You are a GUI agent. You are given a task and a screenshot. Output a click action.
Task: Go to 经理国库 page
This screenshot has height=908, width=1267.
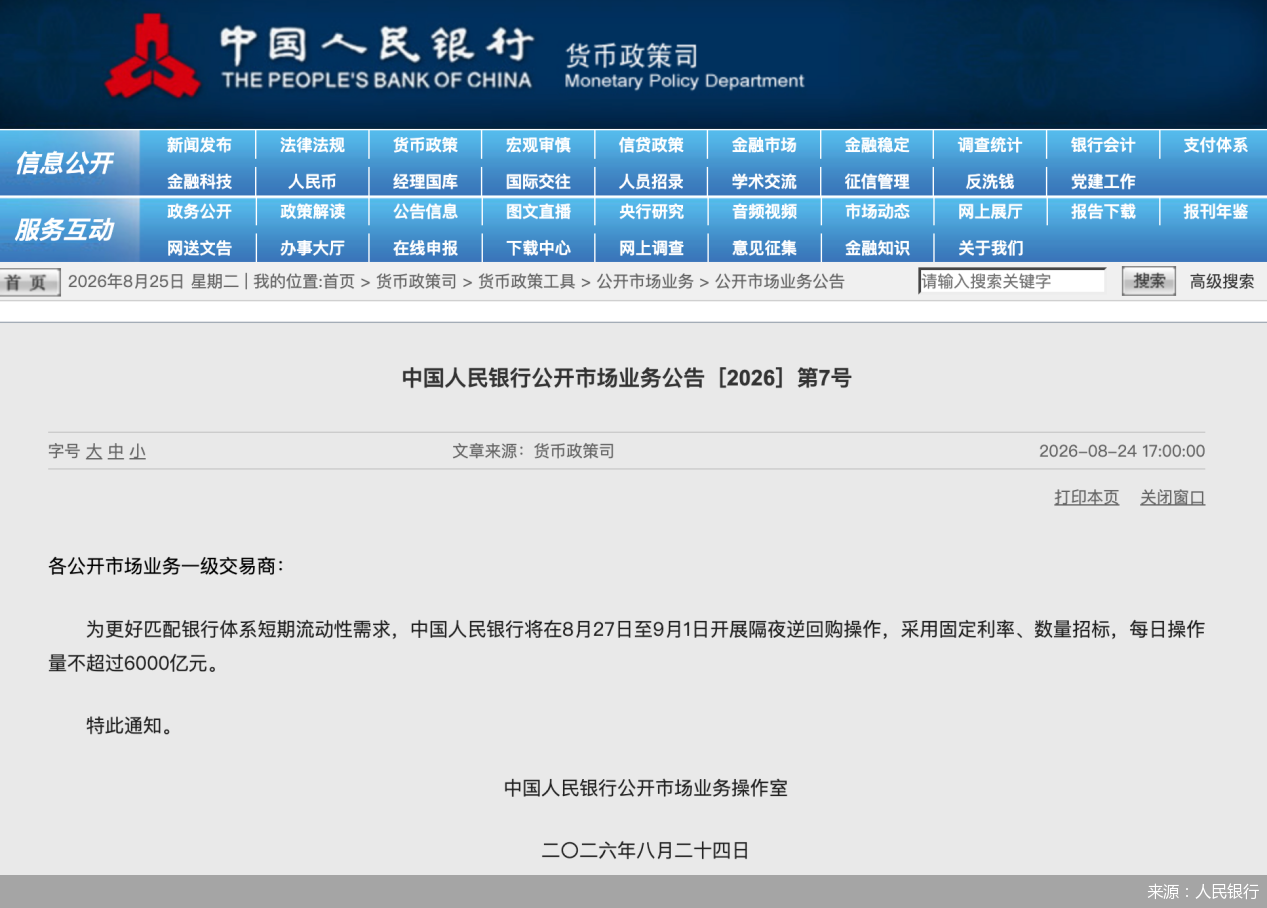pyautogui.click(x=425, y=182)
